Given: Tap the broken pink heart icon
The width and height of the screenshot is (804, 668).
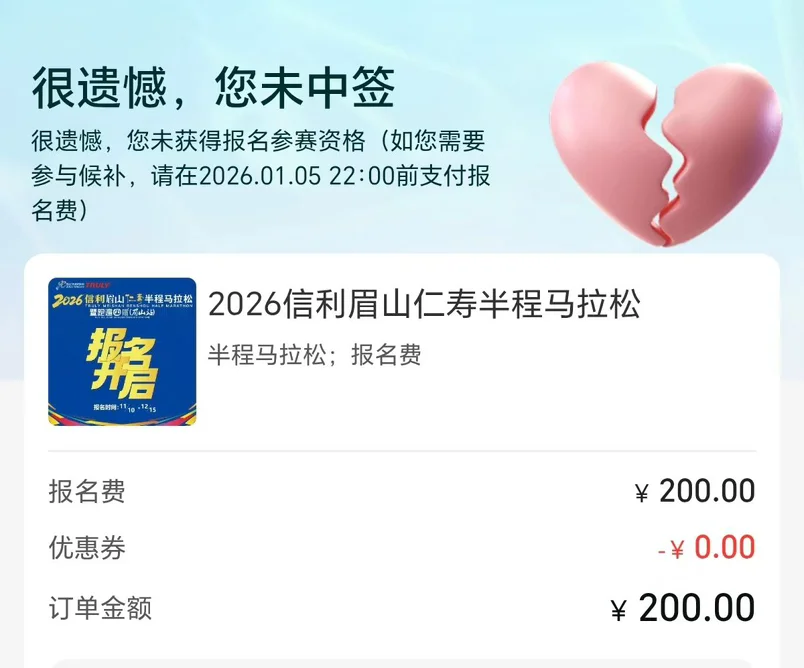Looking at the screenshot, I should pos(666,154).
